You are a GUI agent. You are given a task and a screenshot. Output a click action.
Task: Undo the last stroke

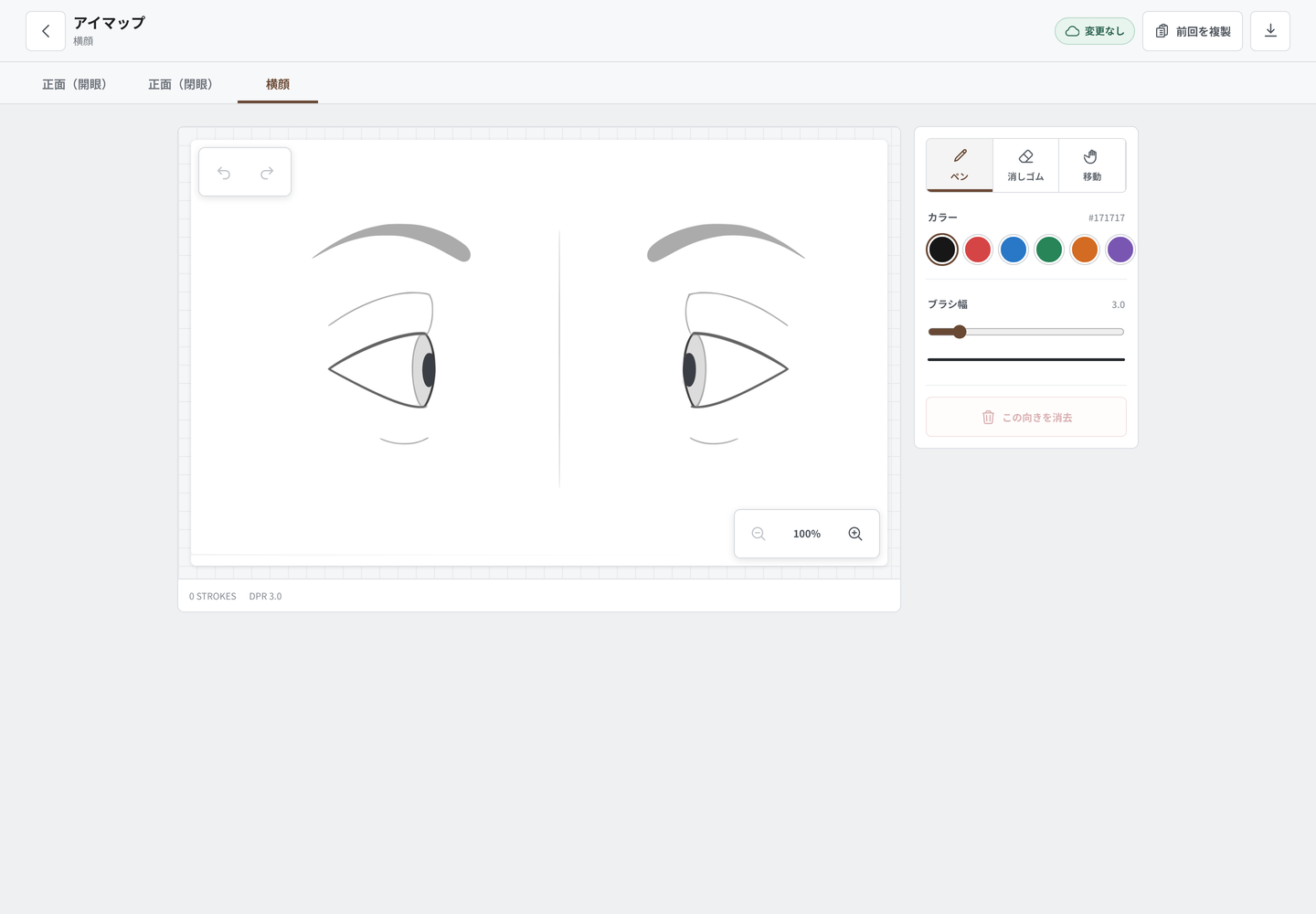coord(224,173)
